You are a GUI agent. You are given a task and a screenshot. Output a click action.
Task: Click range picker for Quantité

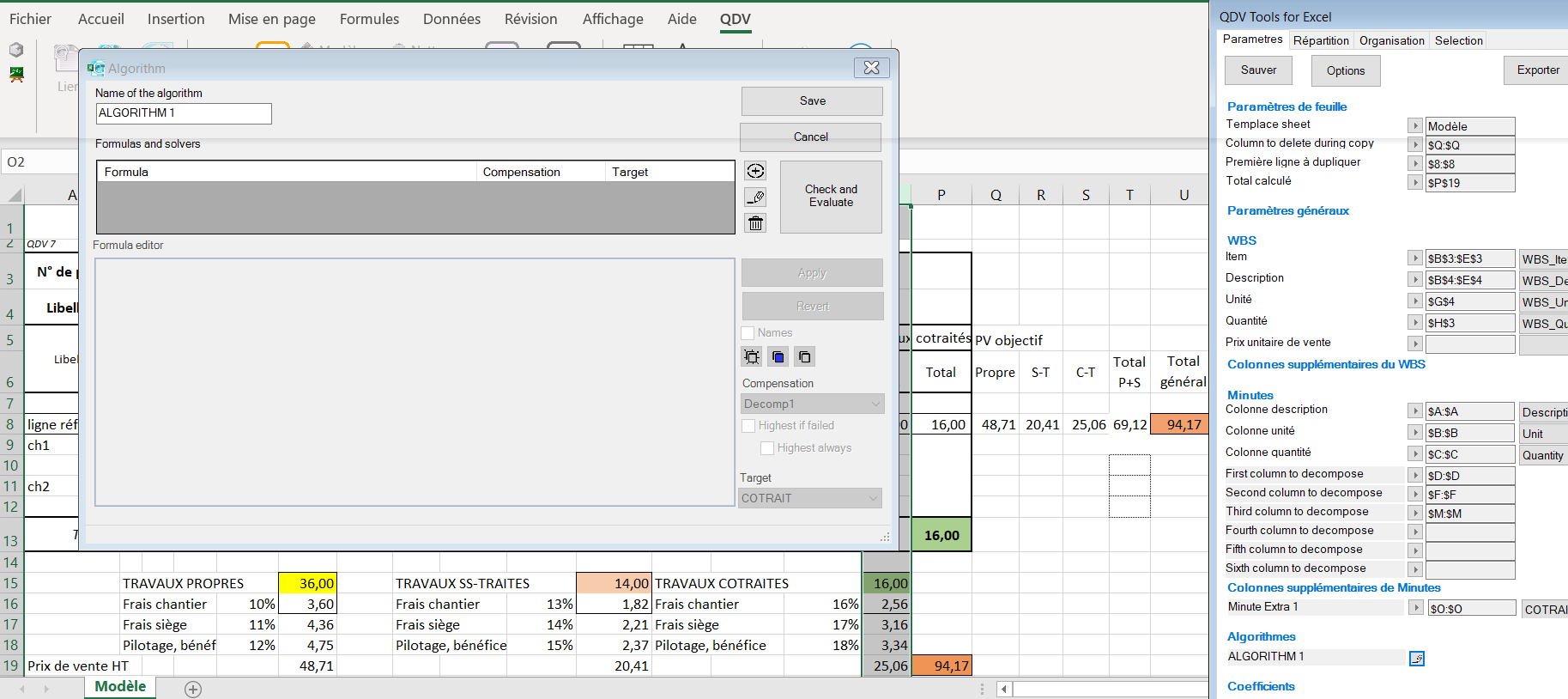1415,323
